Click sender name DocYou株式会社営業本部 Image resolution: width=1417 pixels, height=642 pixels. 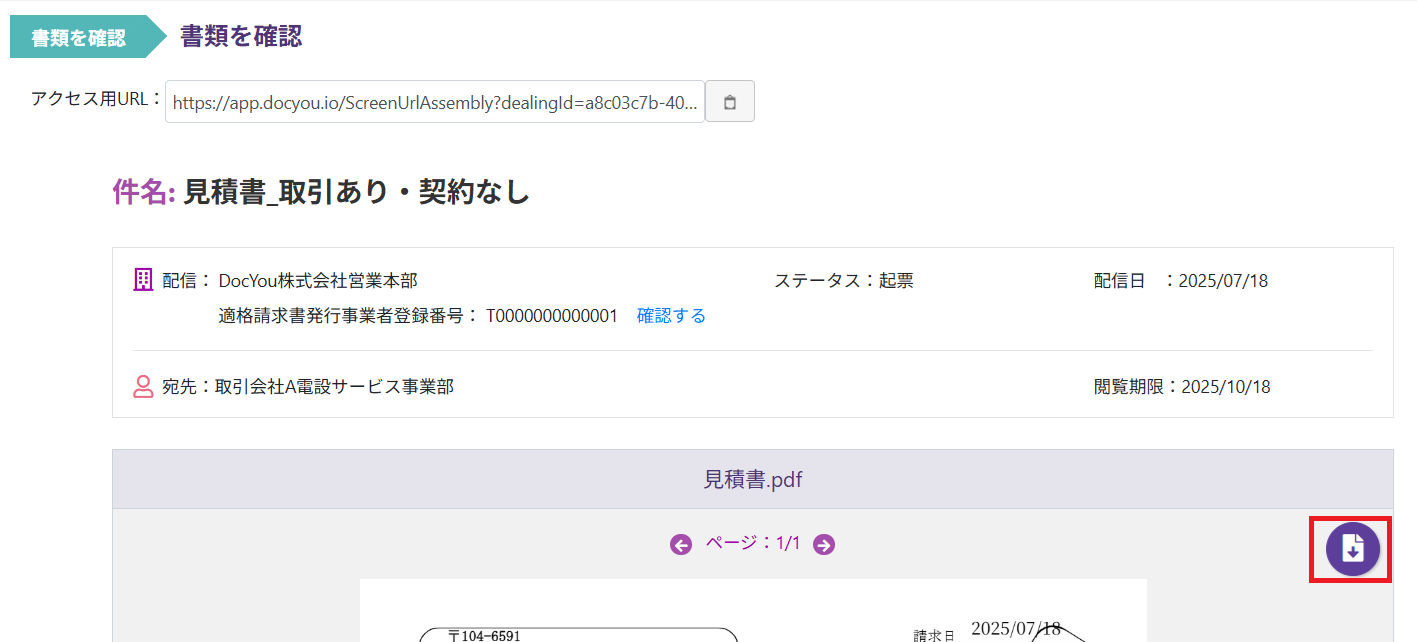pos(318,281)
